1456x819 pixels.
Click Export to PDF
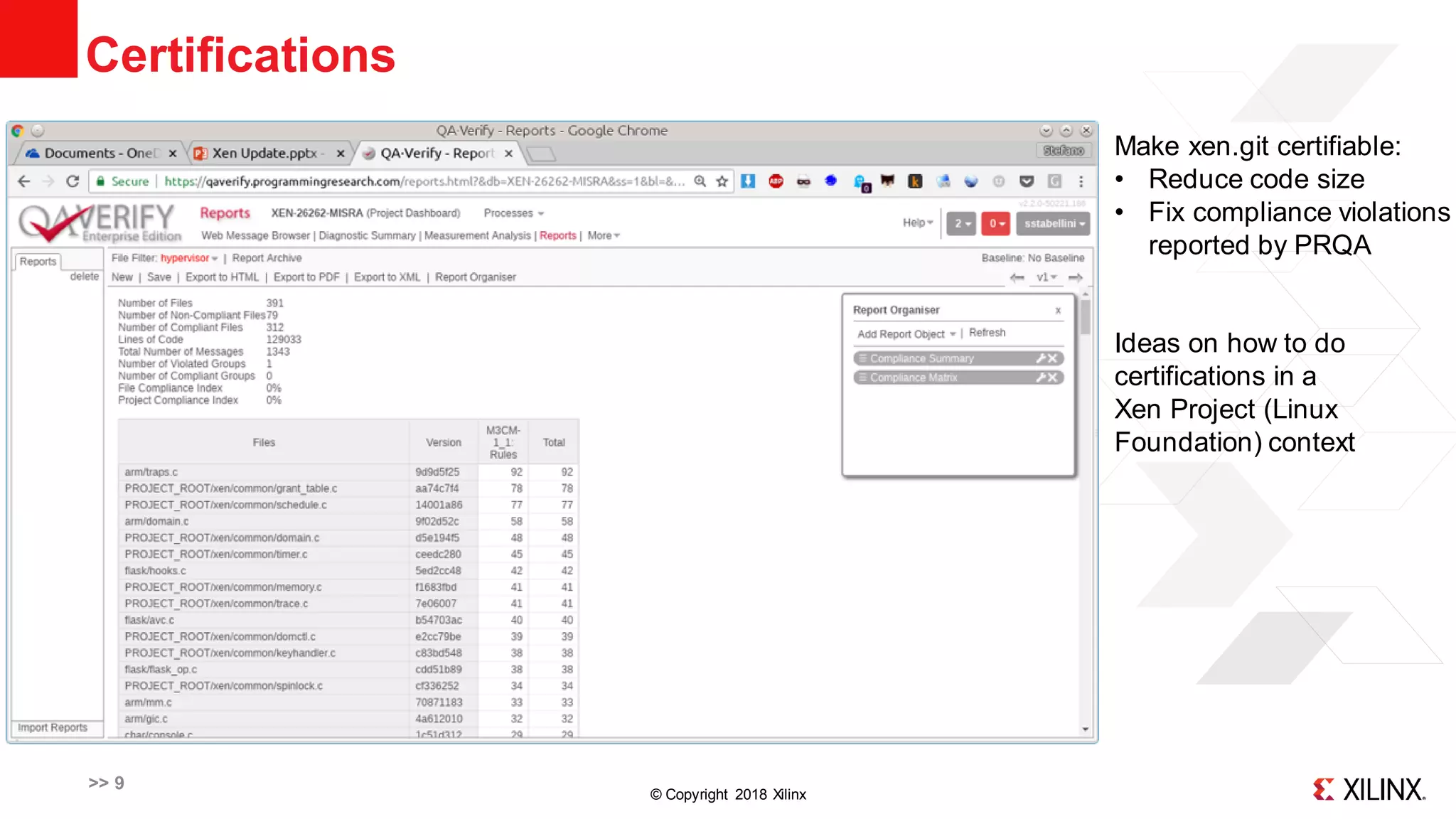click(x=306, y=277)
